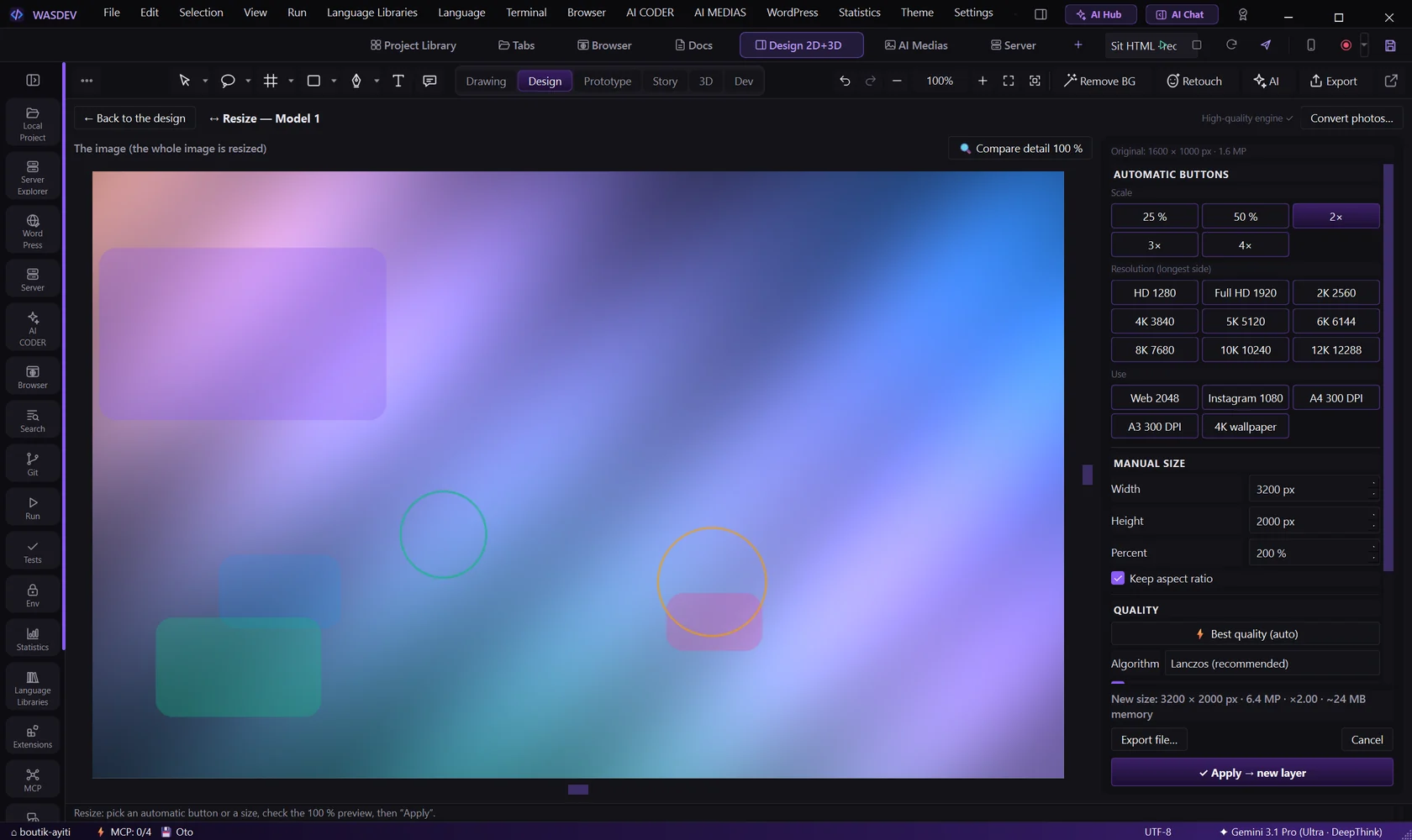Open the WordPress menu

click(792, 13)
